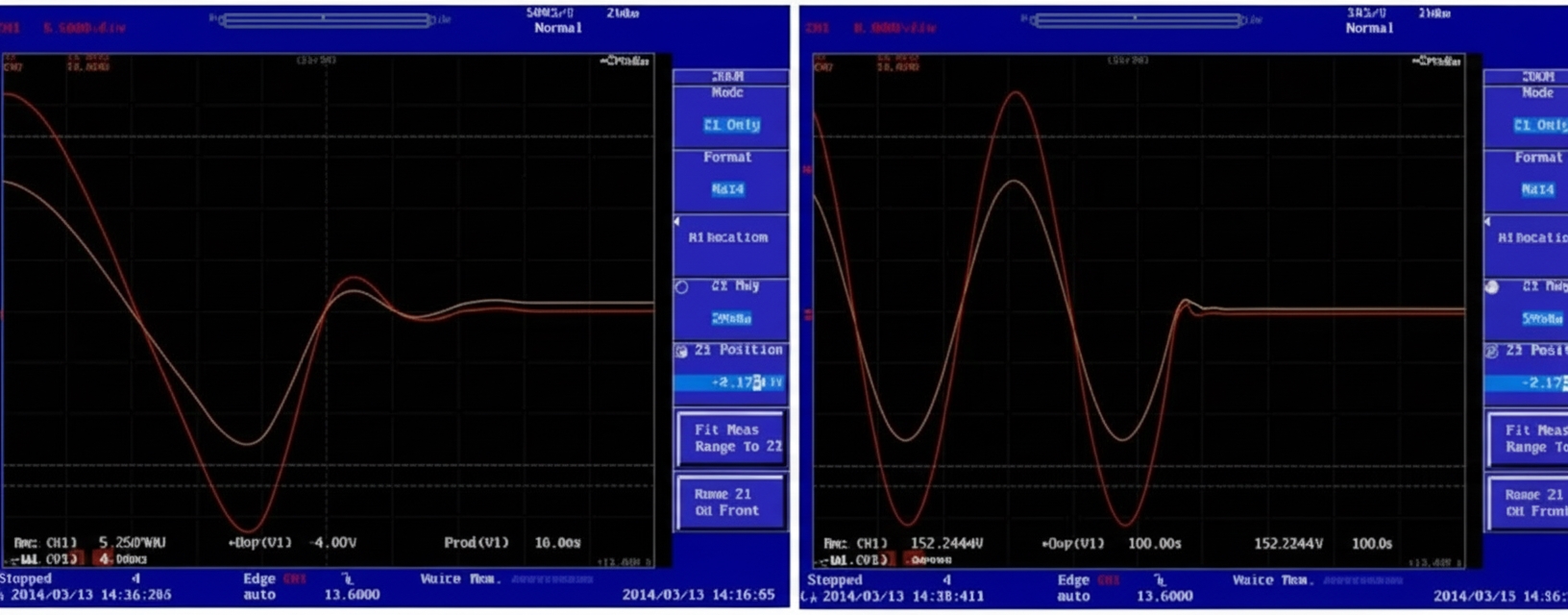Edit the -2.17 position value on left scope

[x=731, y=382]
